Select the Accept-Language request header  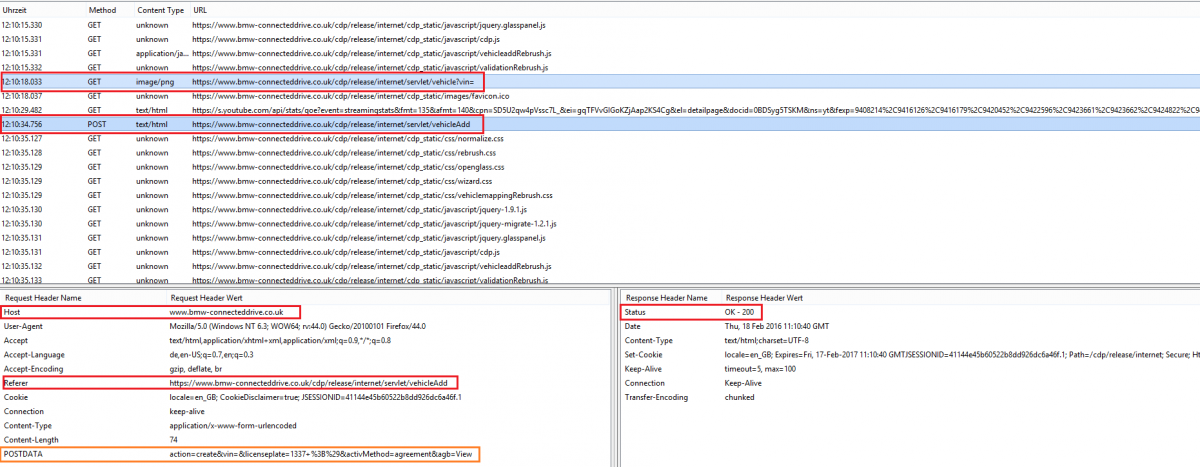click(x=35, y=355)
